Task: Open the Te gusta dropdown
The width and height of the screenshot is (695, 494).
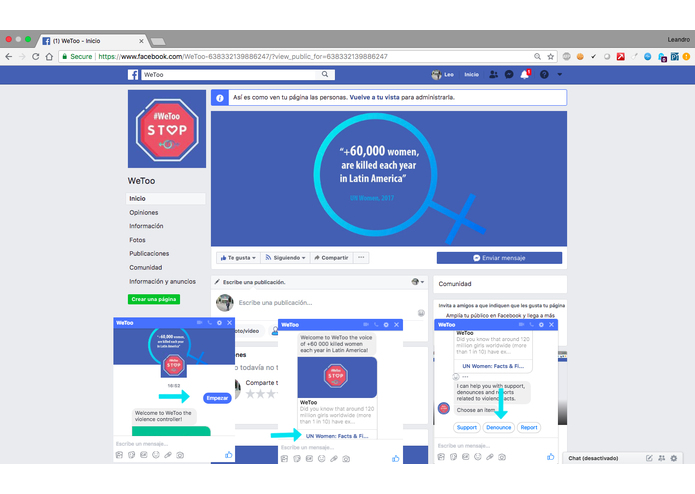Action: [x=238, y=258]
